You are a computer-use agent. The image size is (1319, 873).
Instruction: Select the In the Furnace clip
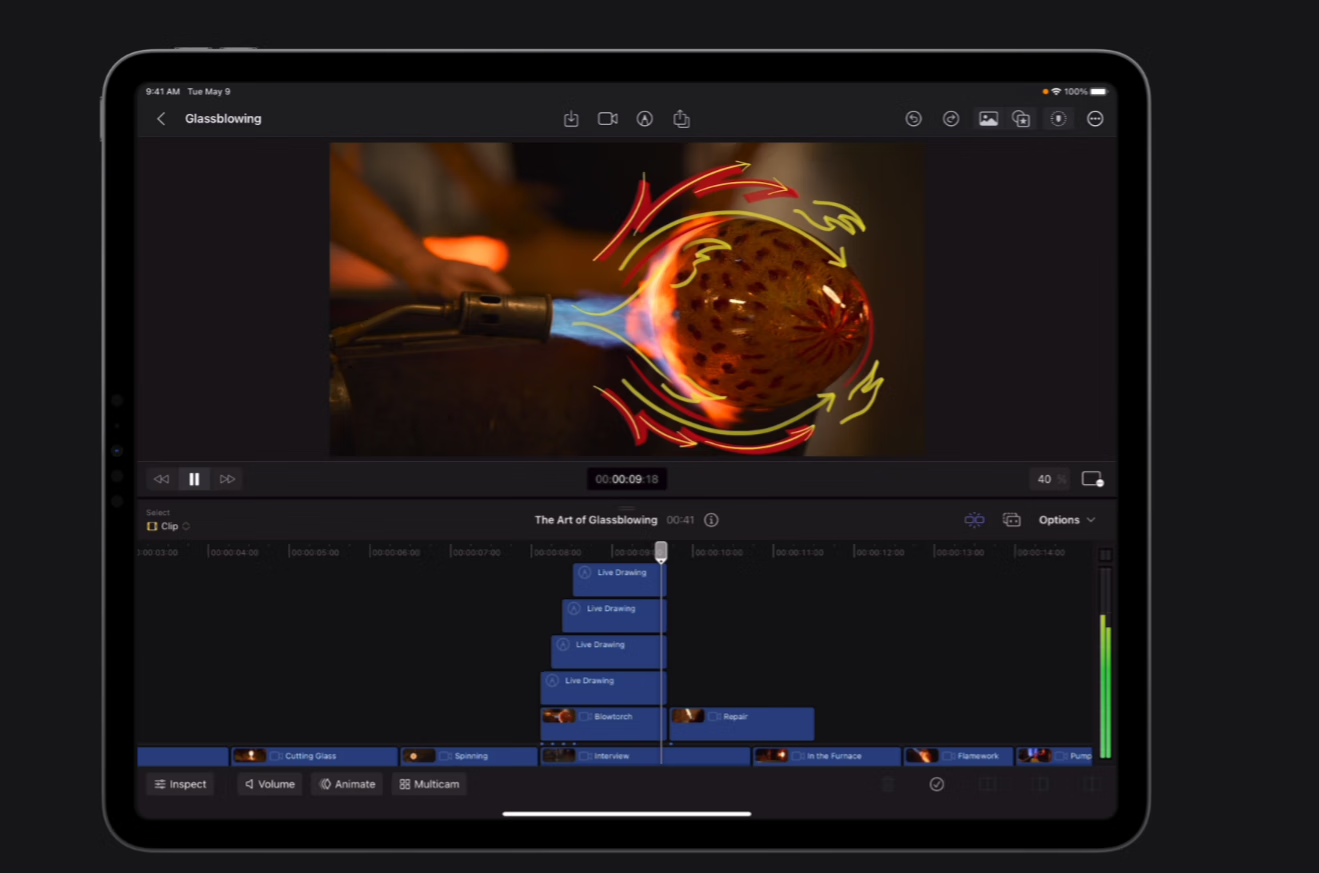[827, 756]
